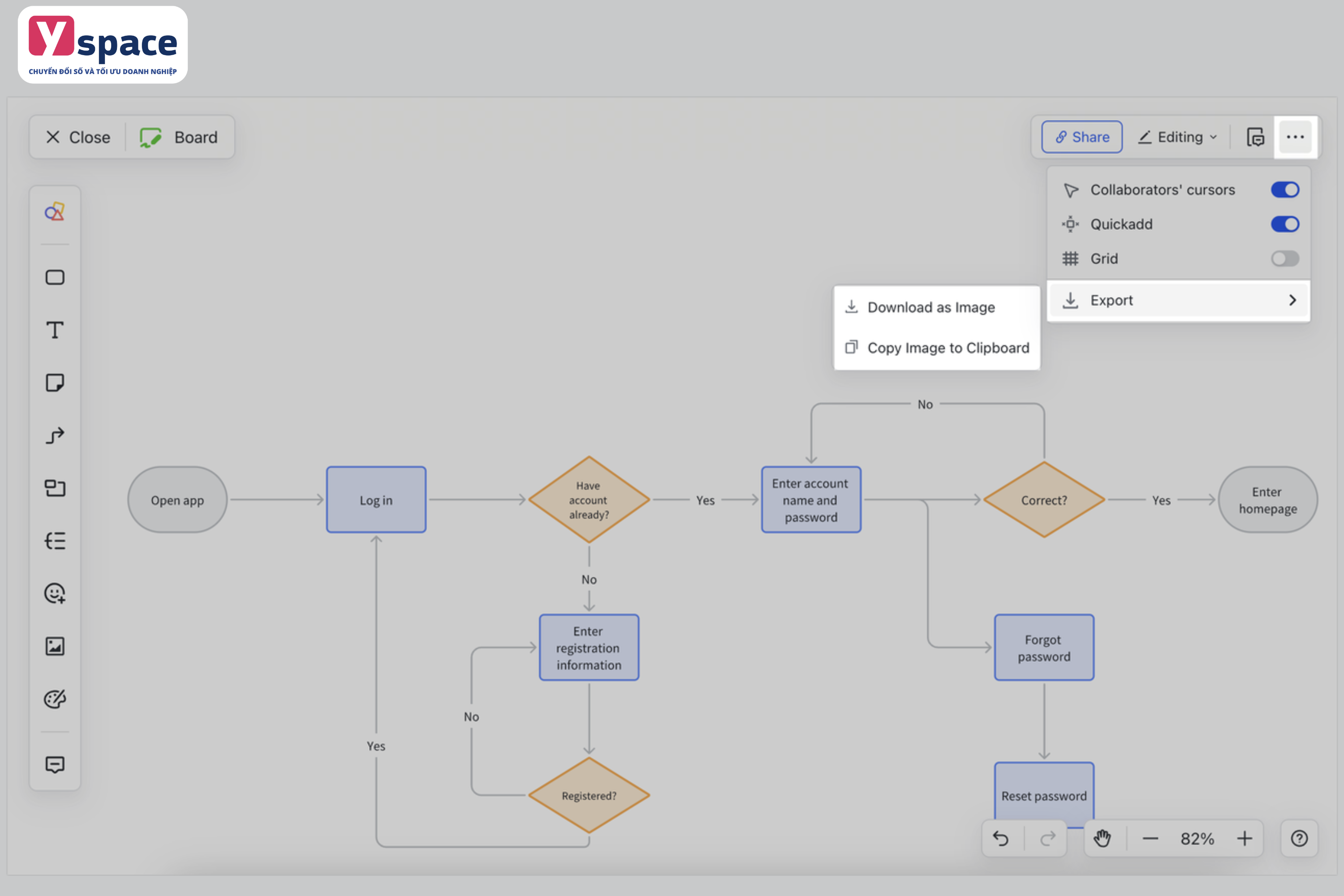Click the three-dots more options button

pyautogui.click(x=1295, y=137)
